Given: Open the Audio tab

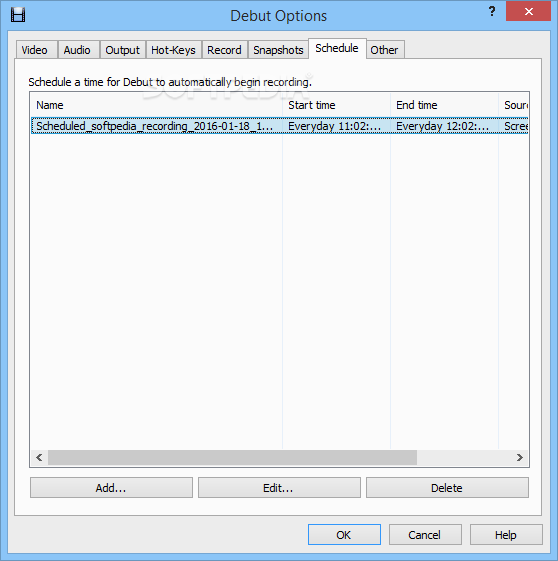Looking at the screenshot, I should click(x=79, y=50).
